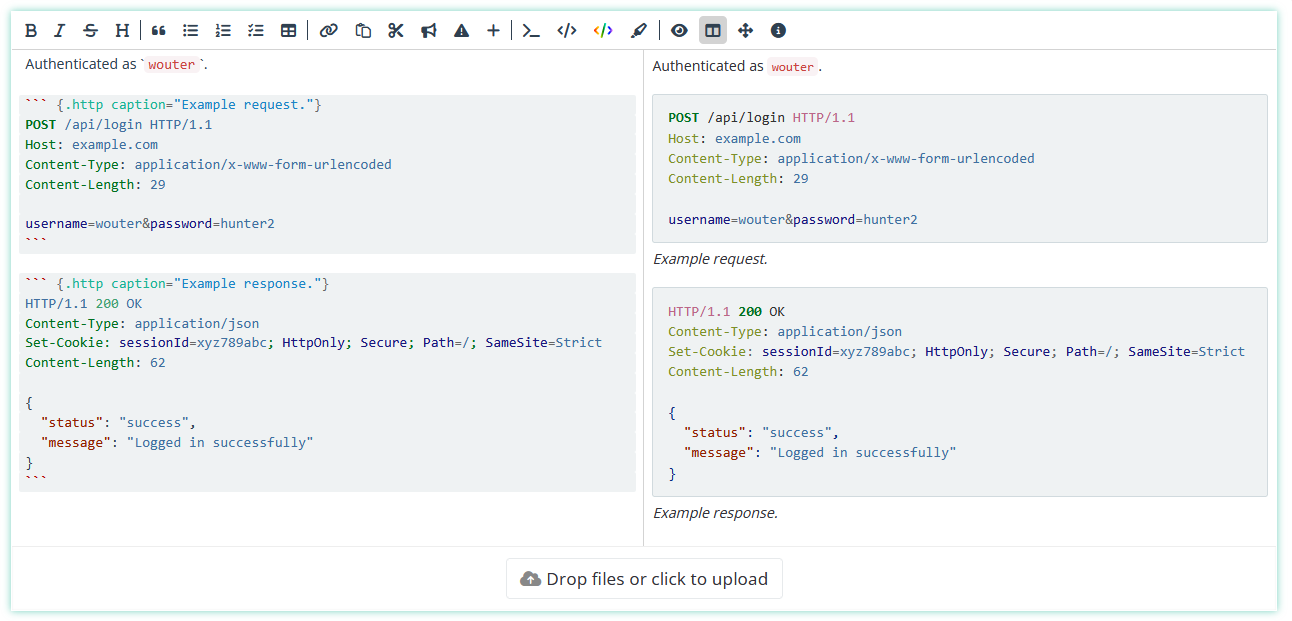Click the Set-Cookie line in the preview
Viewport: 1292px width, 621px height.
(957, 352)
